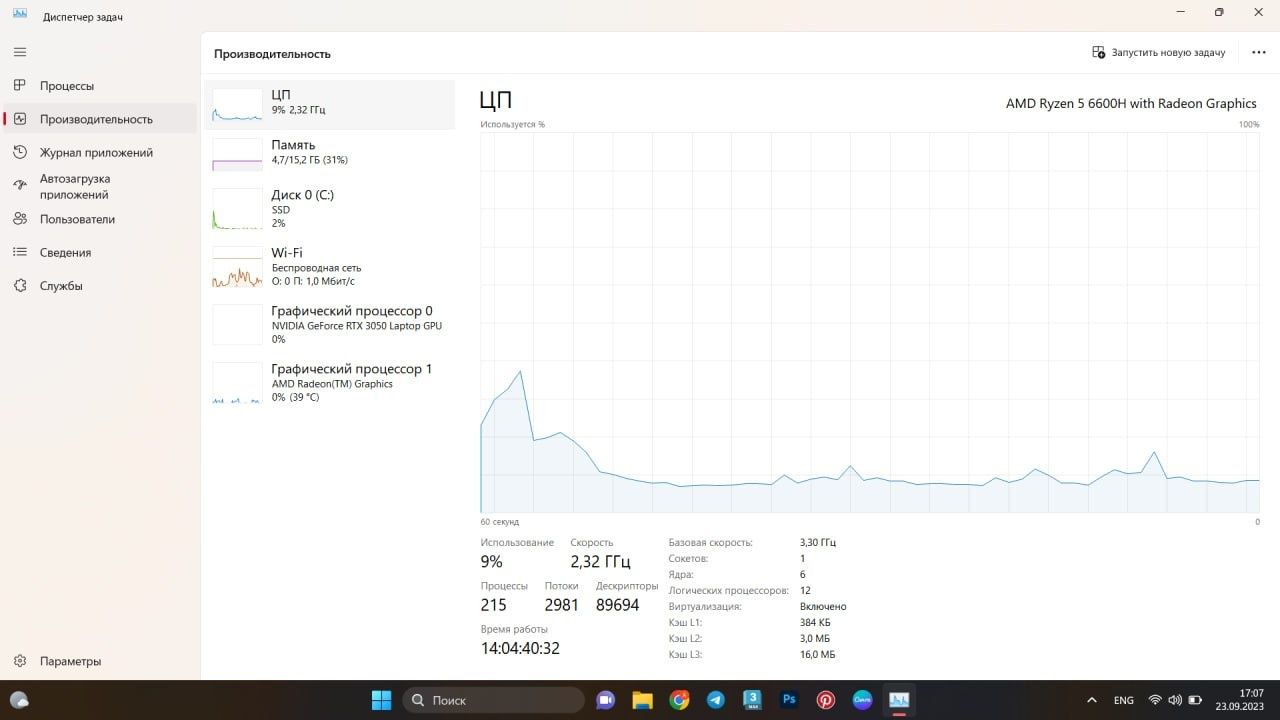Select the Диск 0 (C:) item
Viewport: 1280px width, 720px height.
(330, 208)
